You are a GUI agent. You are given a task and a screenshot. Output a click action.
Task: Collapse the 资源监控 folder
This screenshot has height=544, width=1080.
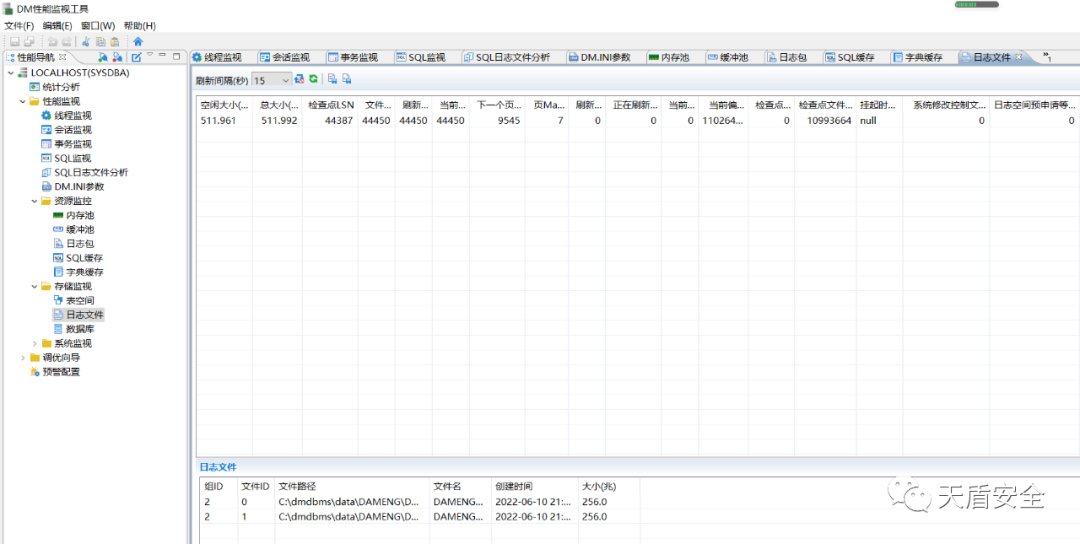click(35, 201)
